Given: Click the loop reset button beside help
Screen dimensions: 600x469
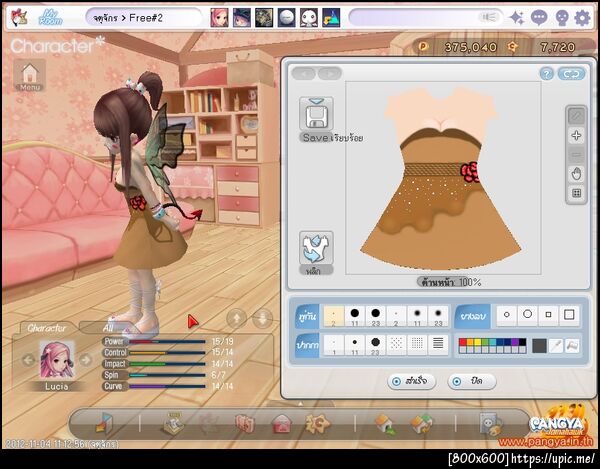Looking at the screenshot, I should [571, 73].
